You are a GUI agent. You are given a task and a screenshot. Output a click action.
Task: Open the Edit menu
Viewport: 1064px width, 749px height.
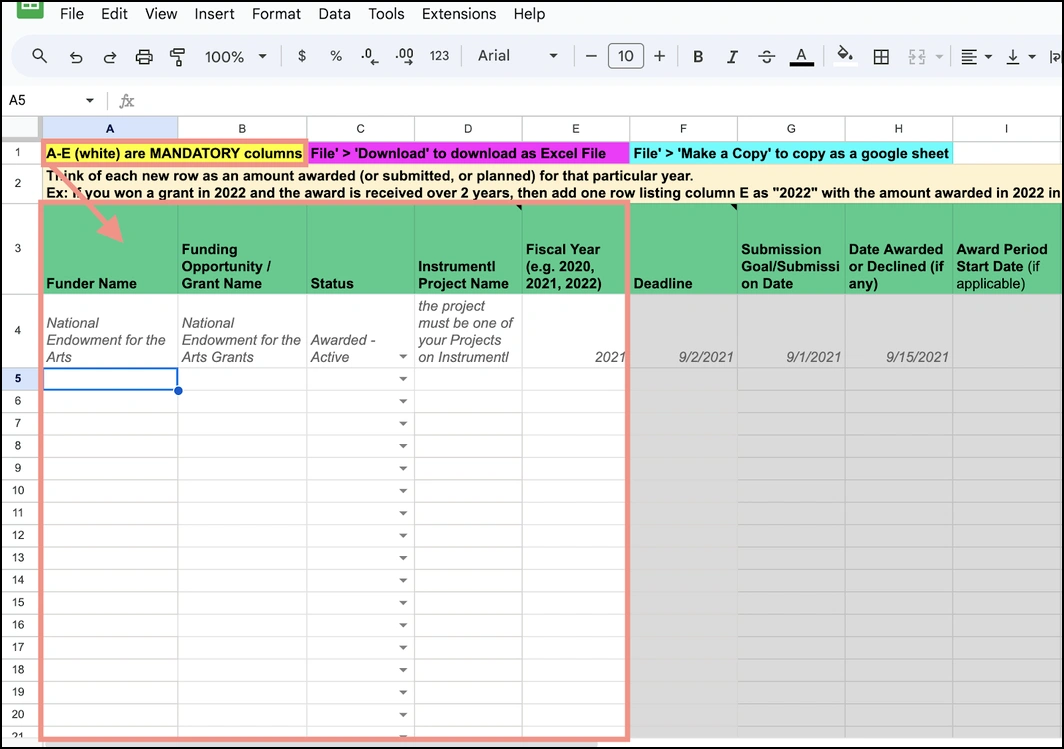point(114,14)
